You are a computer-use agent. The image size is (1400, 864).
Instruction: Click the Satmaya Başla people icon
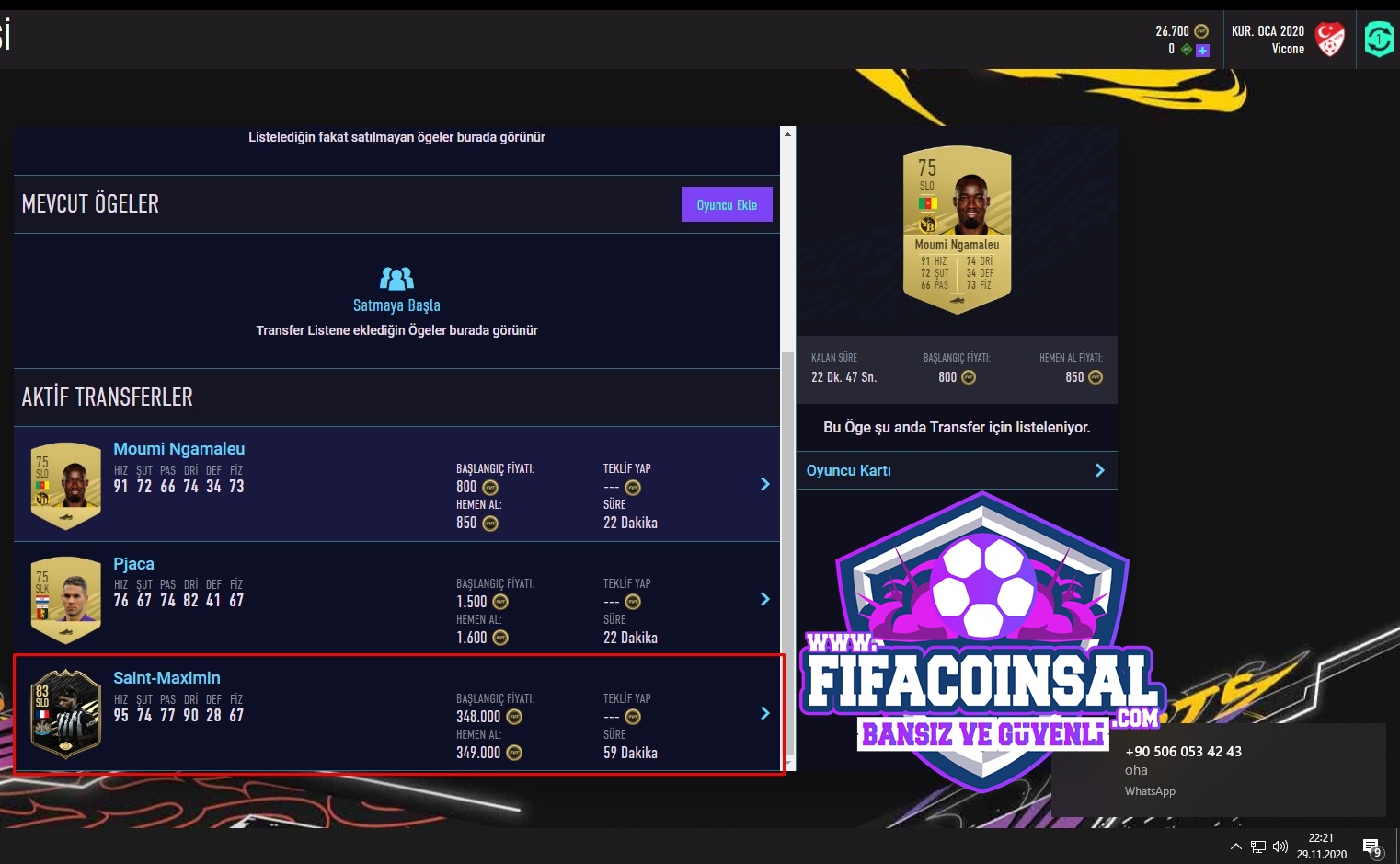(396, 277)
